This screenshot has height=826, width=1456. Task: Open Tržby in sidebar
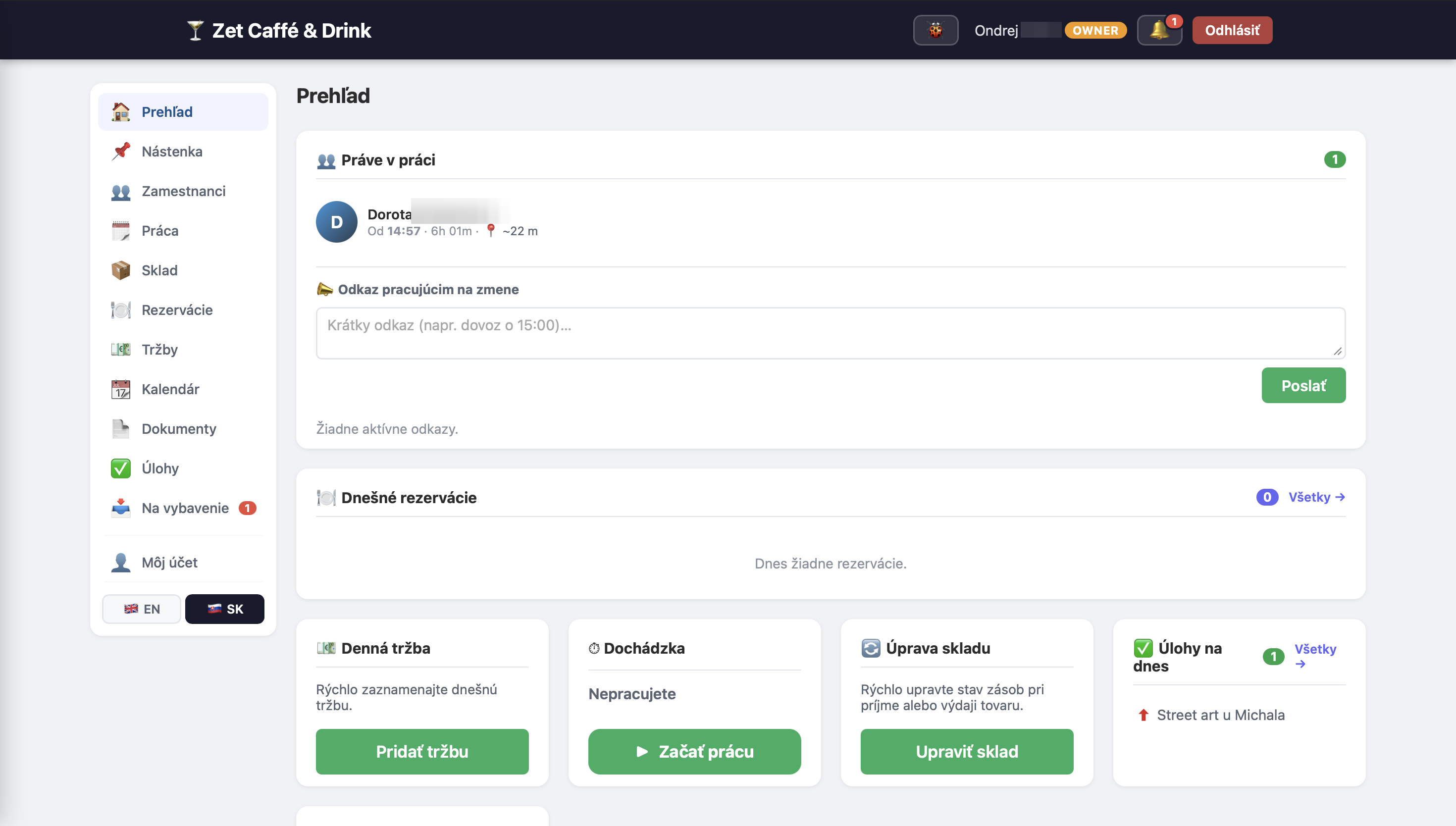pos(183,350)
